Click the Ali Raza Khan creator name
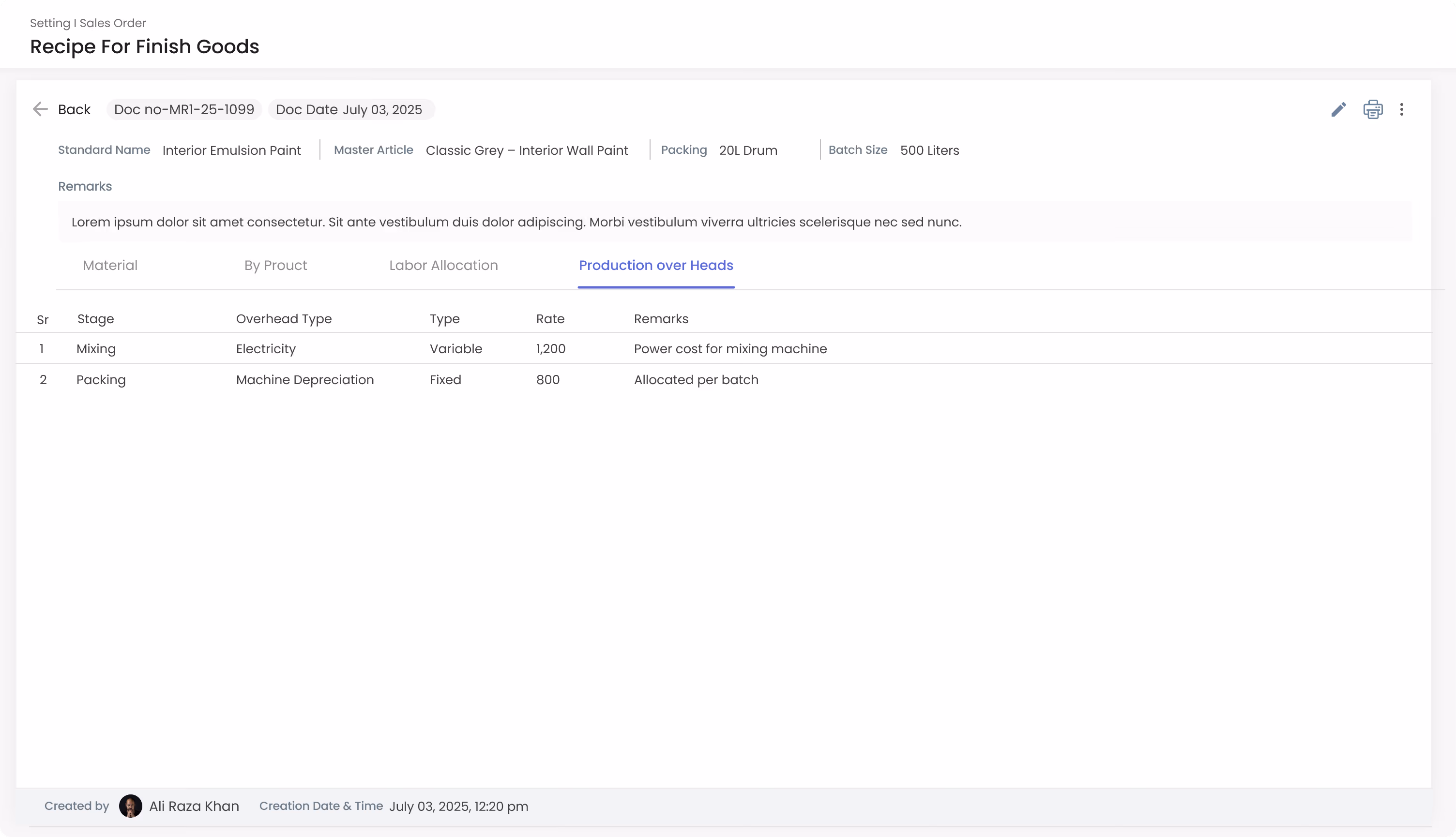Image resolution: width=1456 pixels, height=837 pixels. (194, 806)
